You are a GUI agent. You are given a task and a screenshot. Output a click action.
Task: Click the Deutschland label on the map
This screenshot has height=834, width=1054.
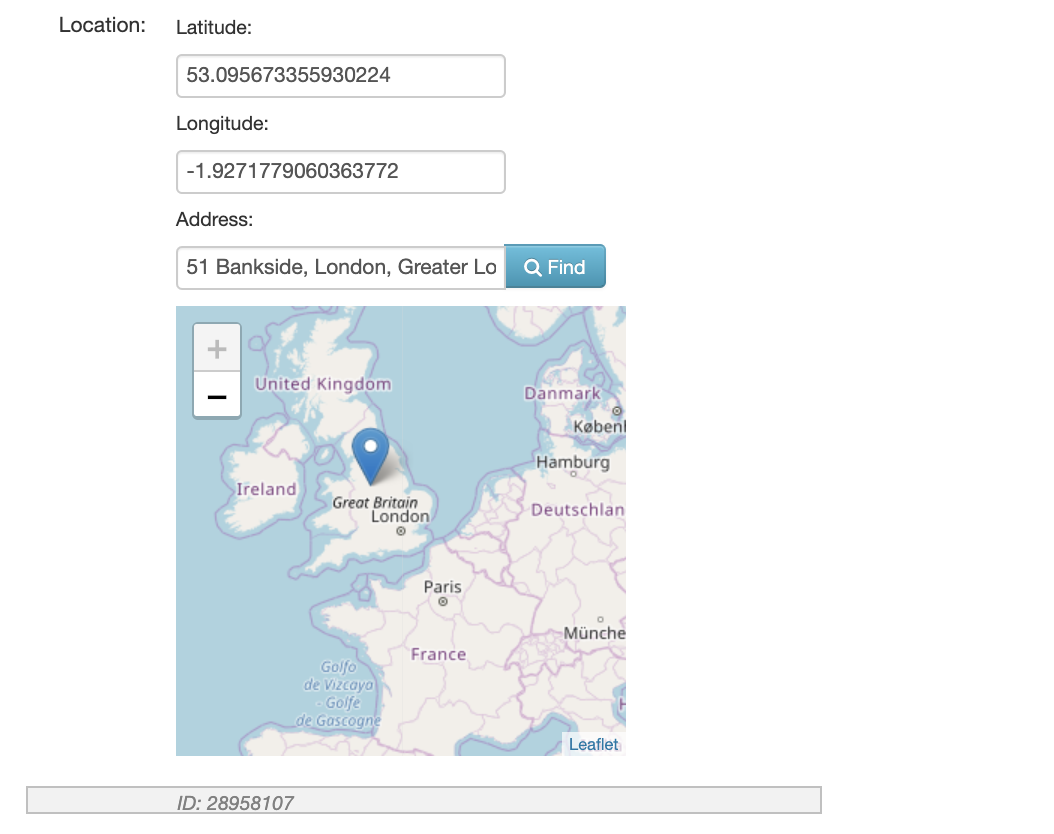[x=578, y=510]
